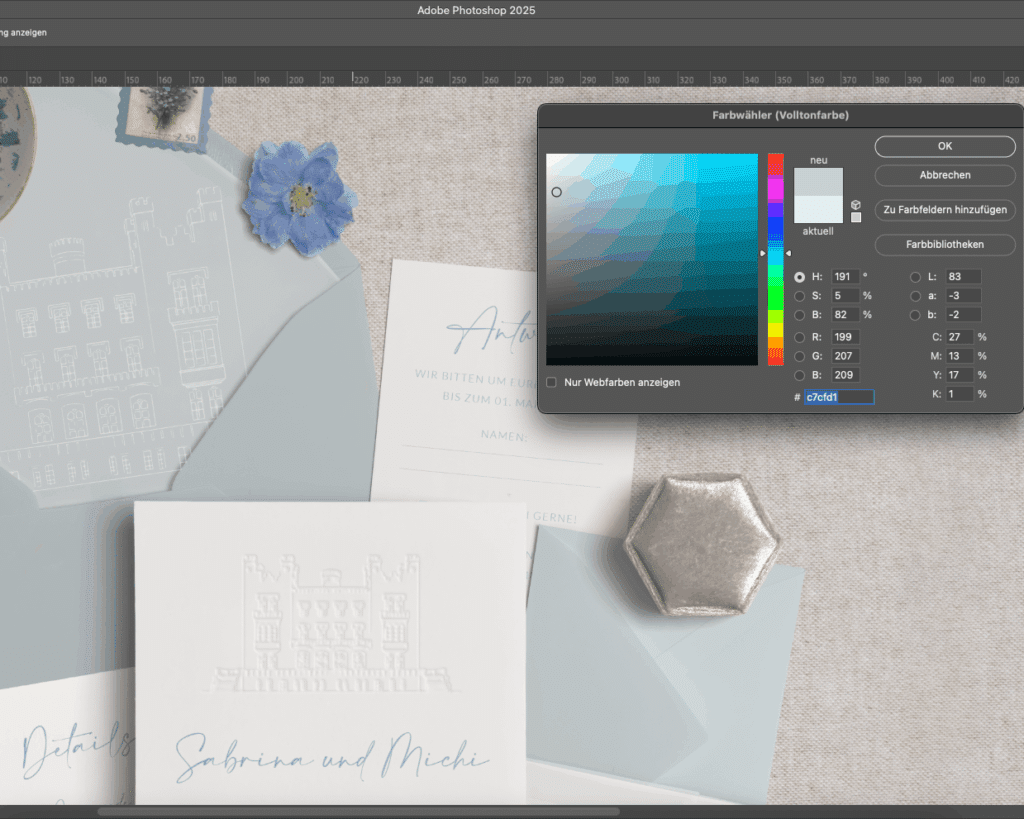
Task: Click the H hue value field 191
Action: coord(845,277)
